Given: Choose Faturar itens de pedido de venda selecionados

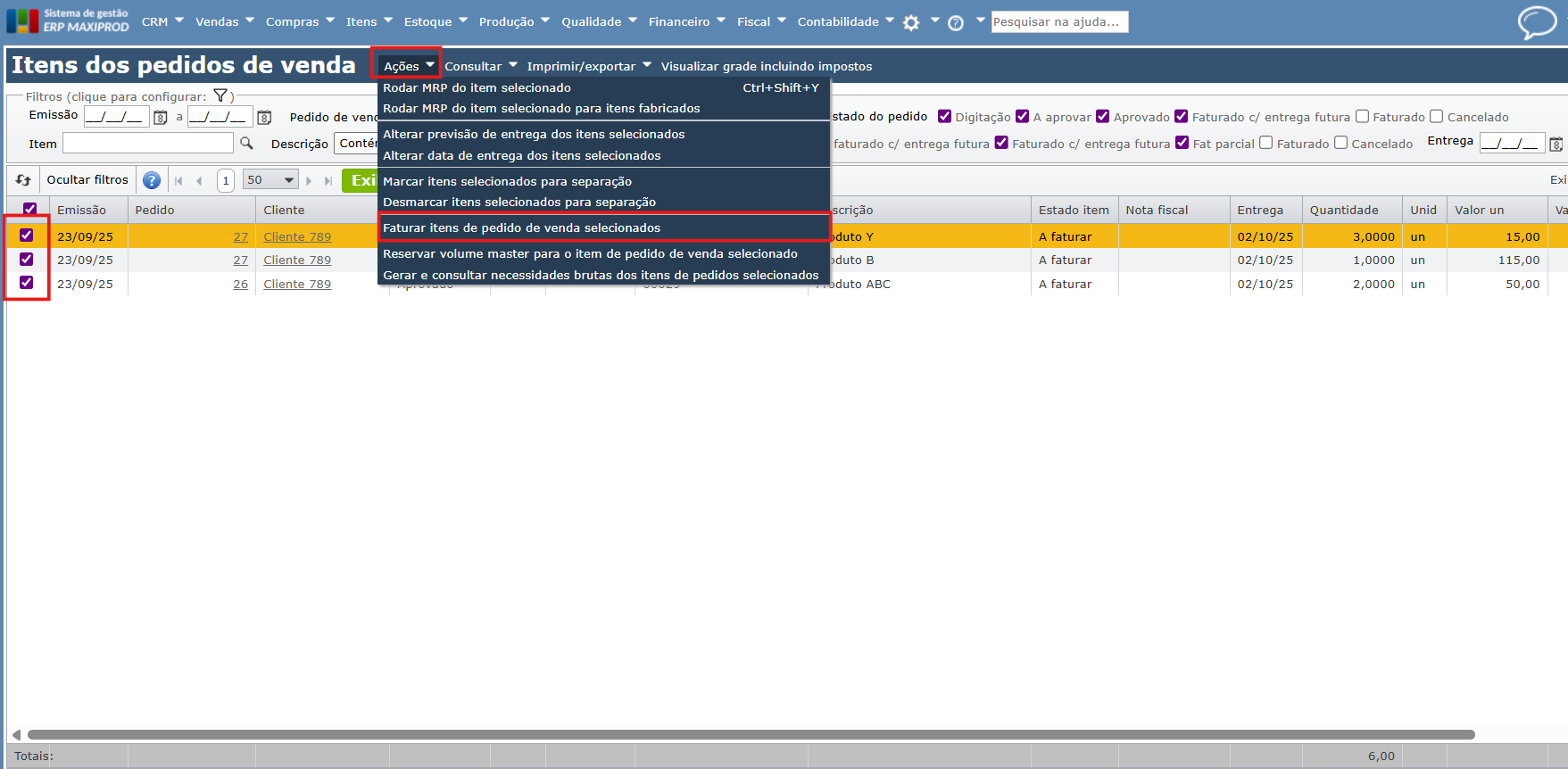Looking at the screenshot, I should pos(604,227).
